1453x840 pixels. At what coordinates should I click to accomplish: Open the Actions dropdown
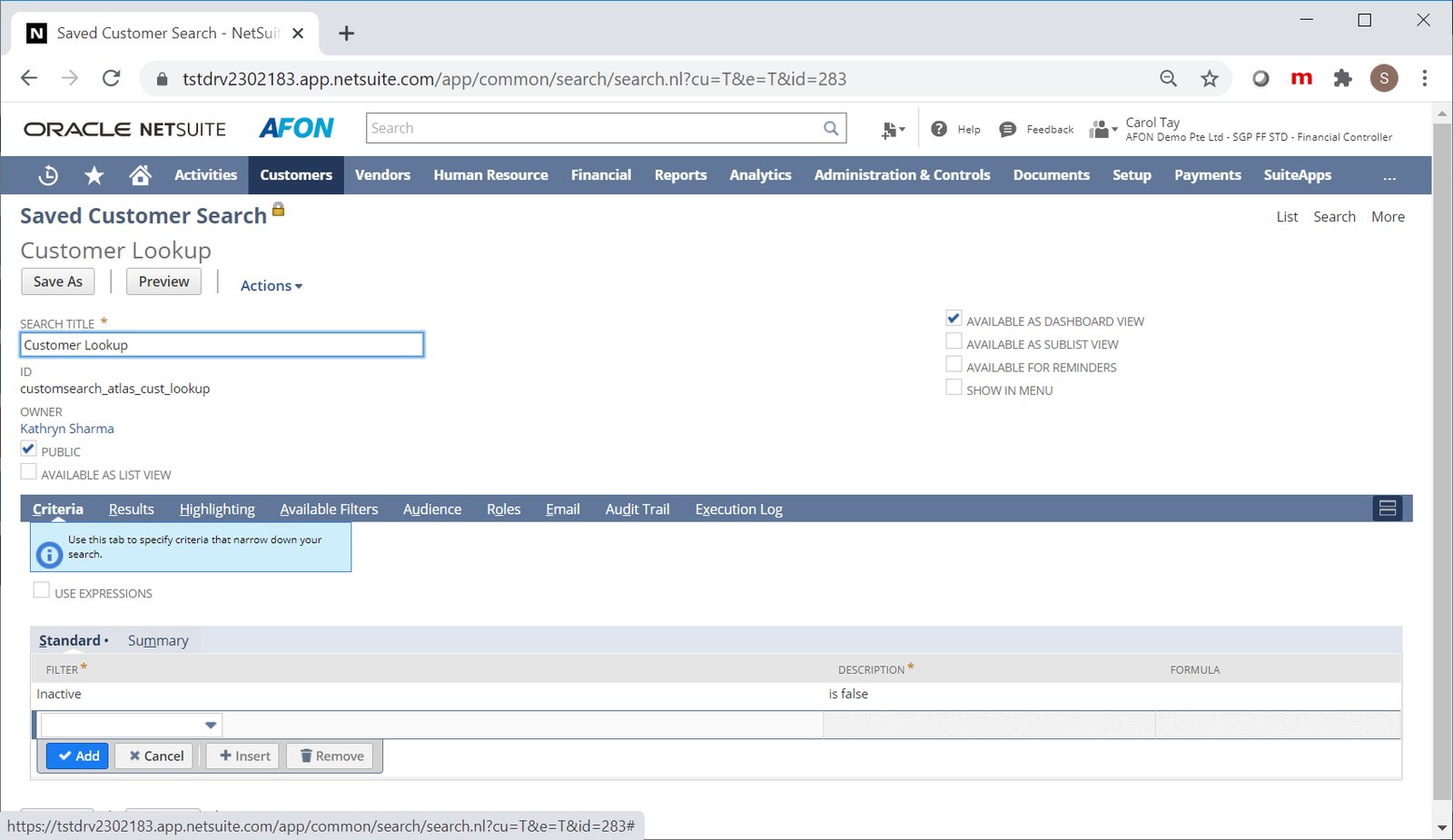tap(270, 285)
